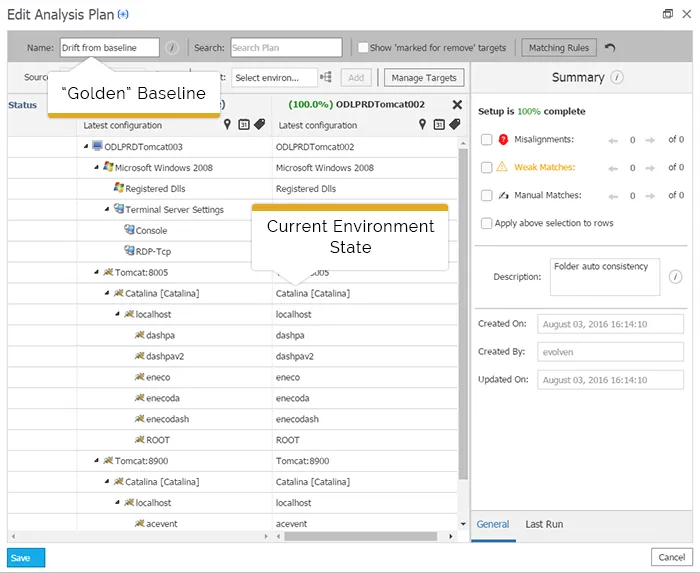Tick the Weak Matches checkbox
The image size is (700, 573).
tap(486, 168)
